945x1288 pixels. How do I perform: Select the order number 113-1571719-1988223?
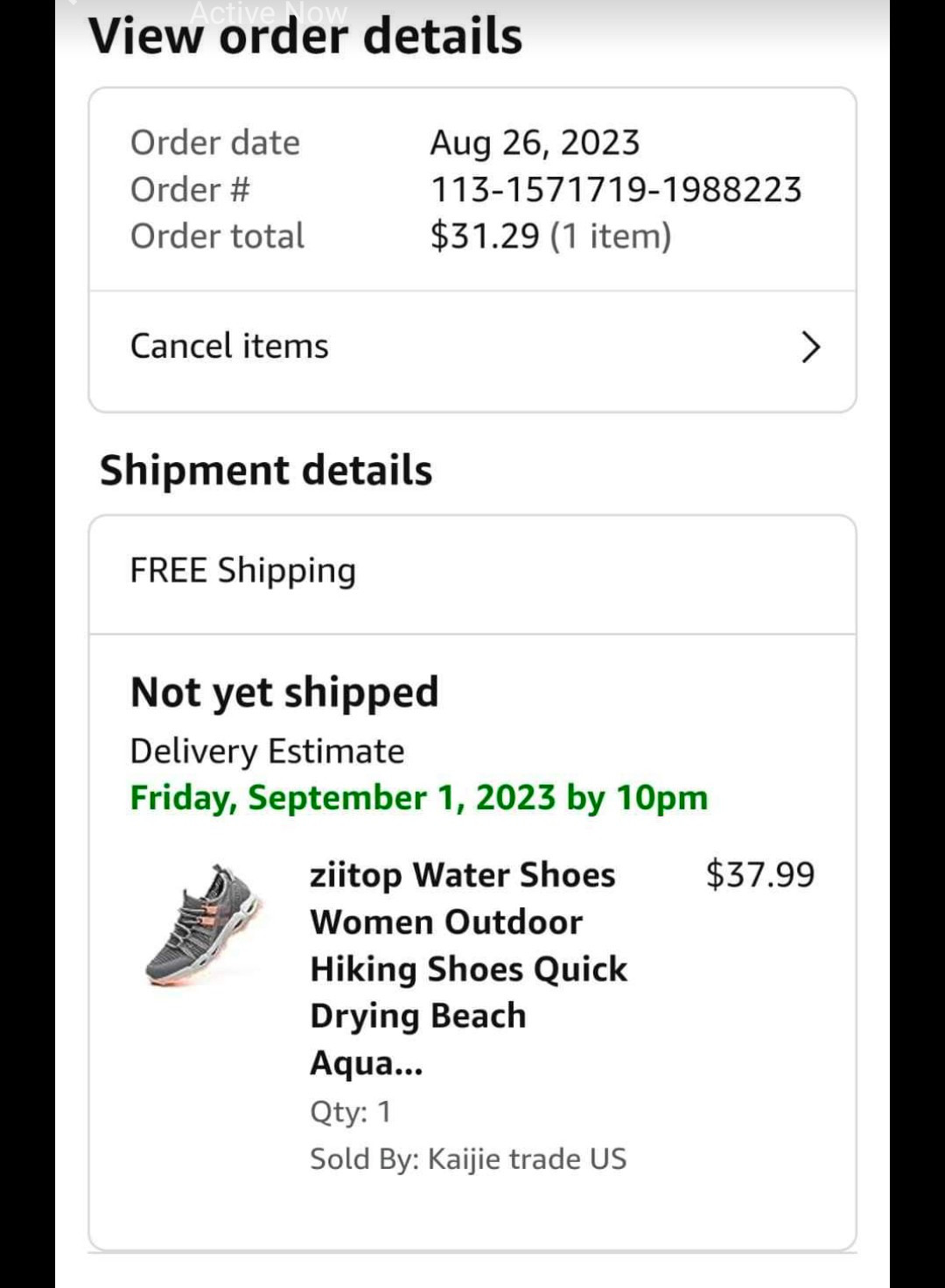click(x=616, y=190)
